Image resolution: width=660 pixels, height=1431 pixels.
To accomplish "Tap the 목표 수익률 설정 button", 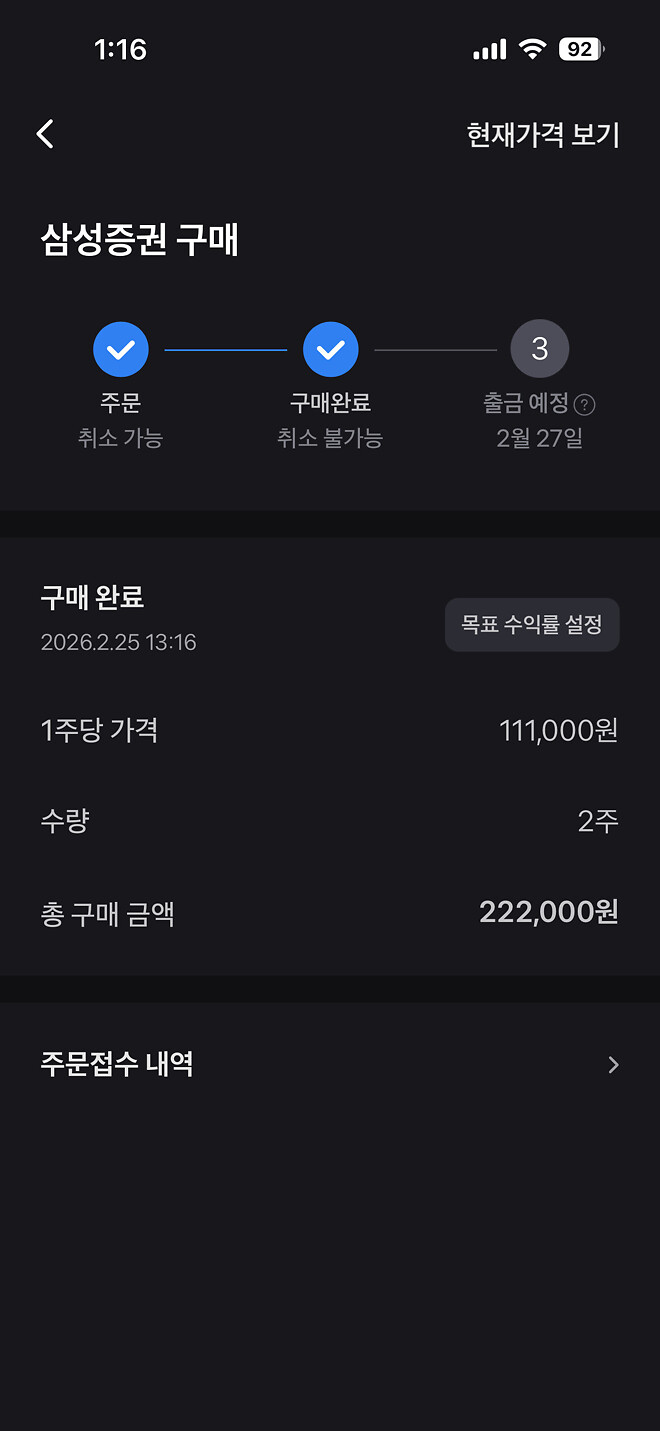I will [531, 624].
